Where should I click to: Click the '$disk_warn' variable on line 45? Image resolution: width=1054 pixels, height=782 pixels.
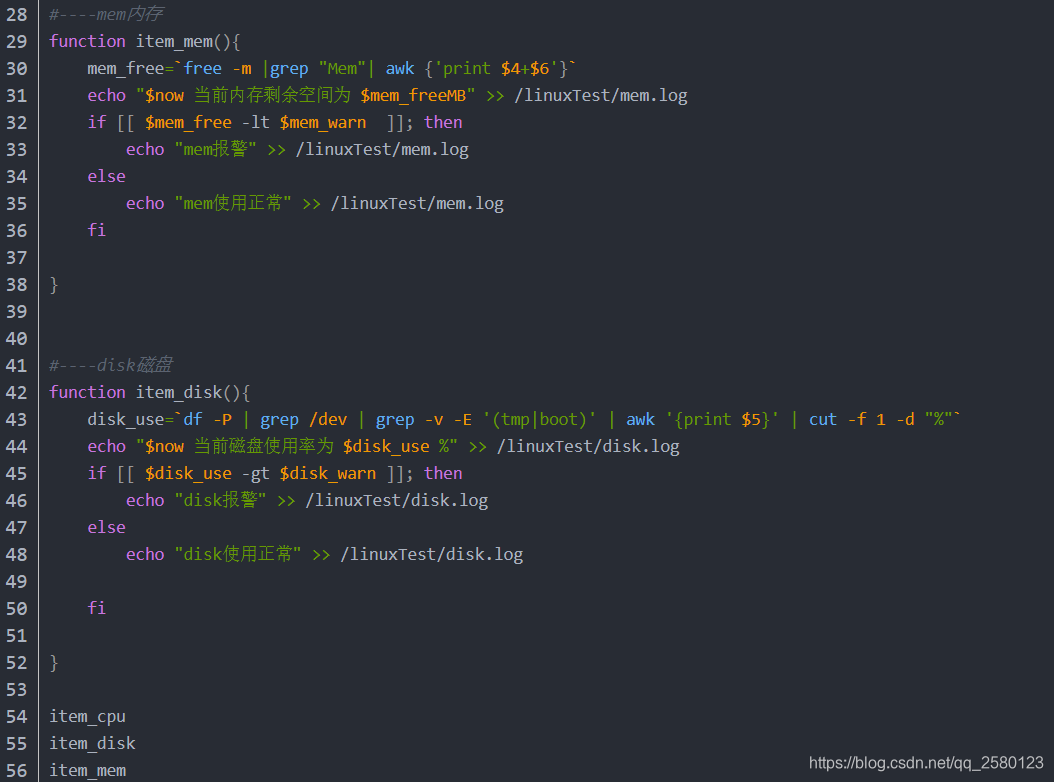coord(328,473)
